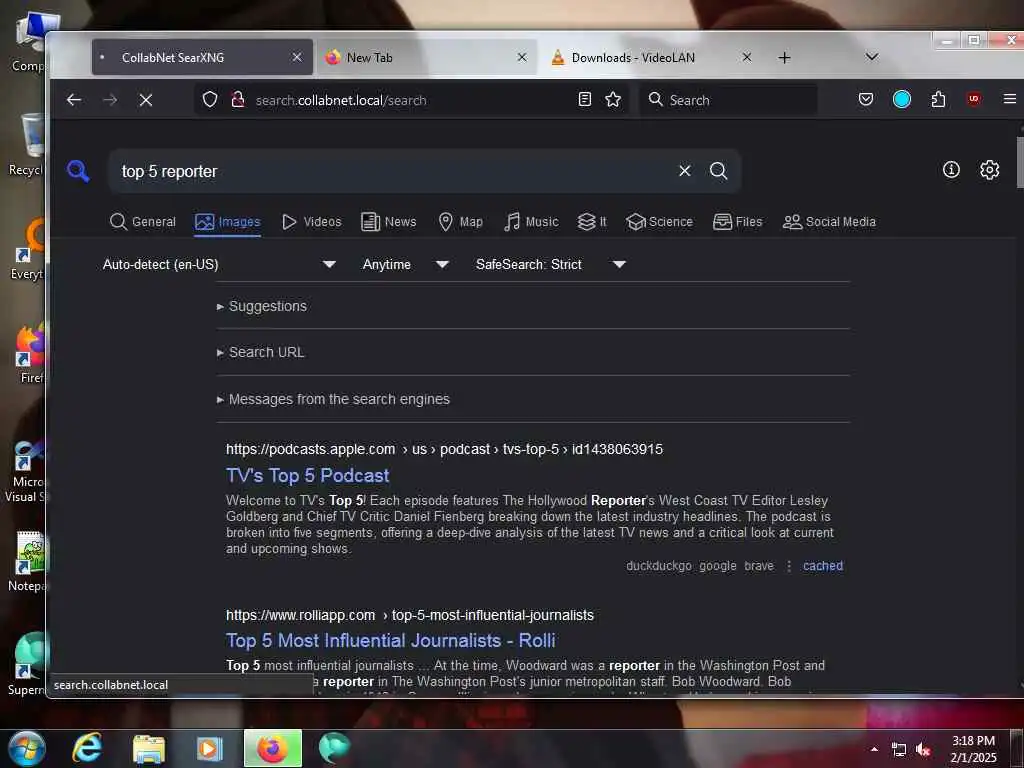Click the Firefox taskbar button
Image resolution: width=1024 pixels, height=768 pixels.
point(272,748)
